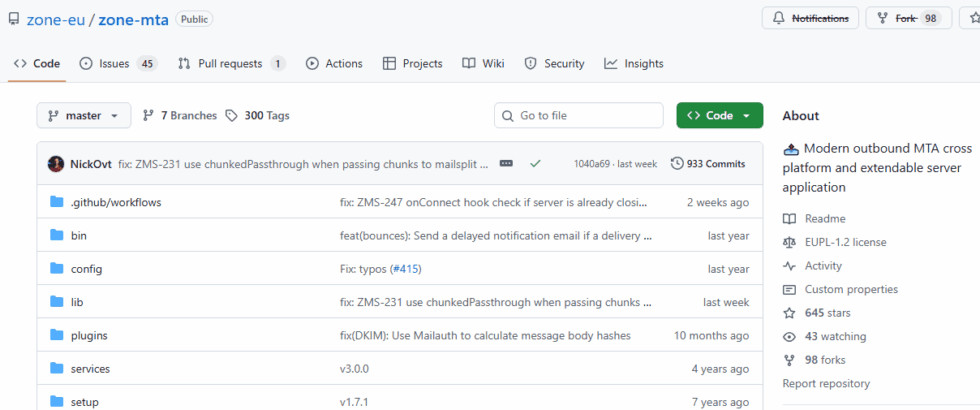980x410 pixels.
Task: Open the .github/workflows folder
Action: click(115, 202)
